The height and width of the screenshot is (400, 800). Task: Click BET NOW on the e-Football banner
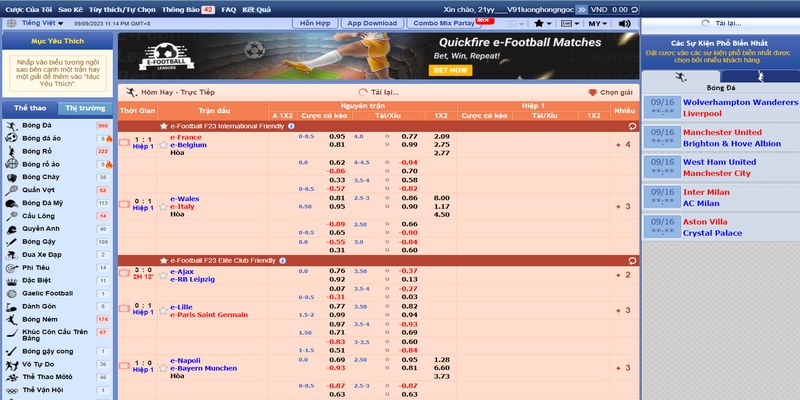(x=451, y=70)
